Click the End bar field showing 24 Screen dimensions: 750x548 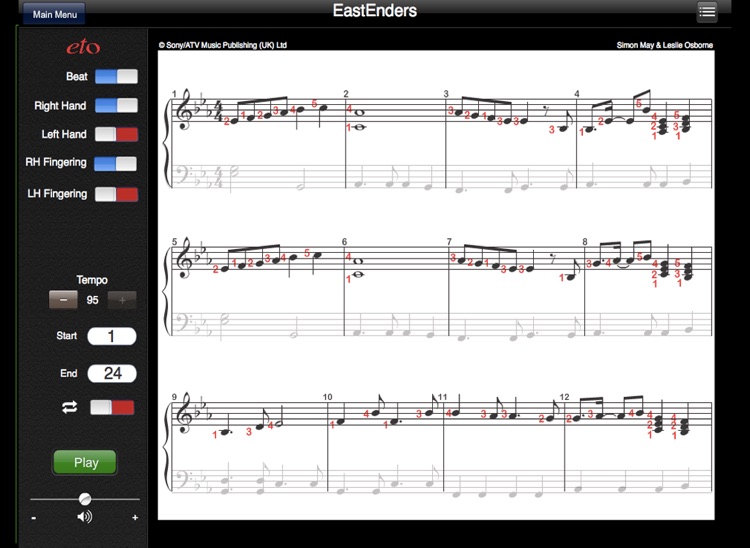click(x=112, y=373)
